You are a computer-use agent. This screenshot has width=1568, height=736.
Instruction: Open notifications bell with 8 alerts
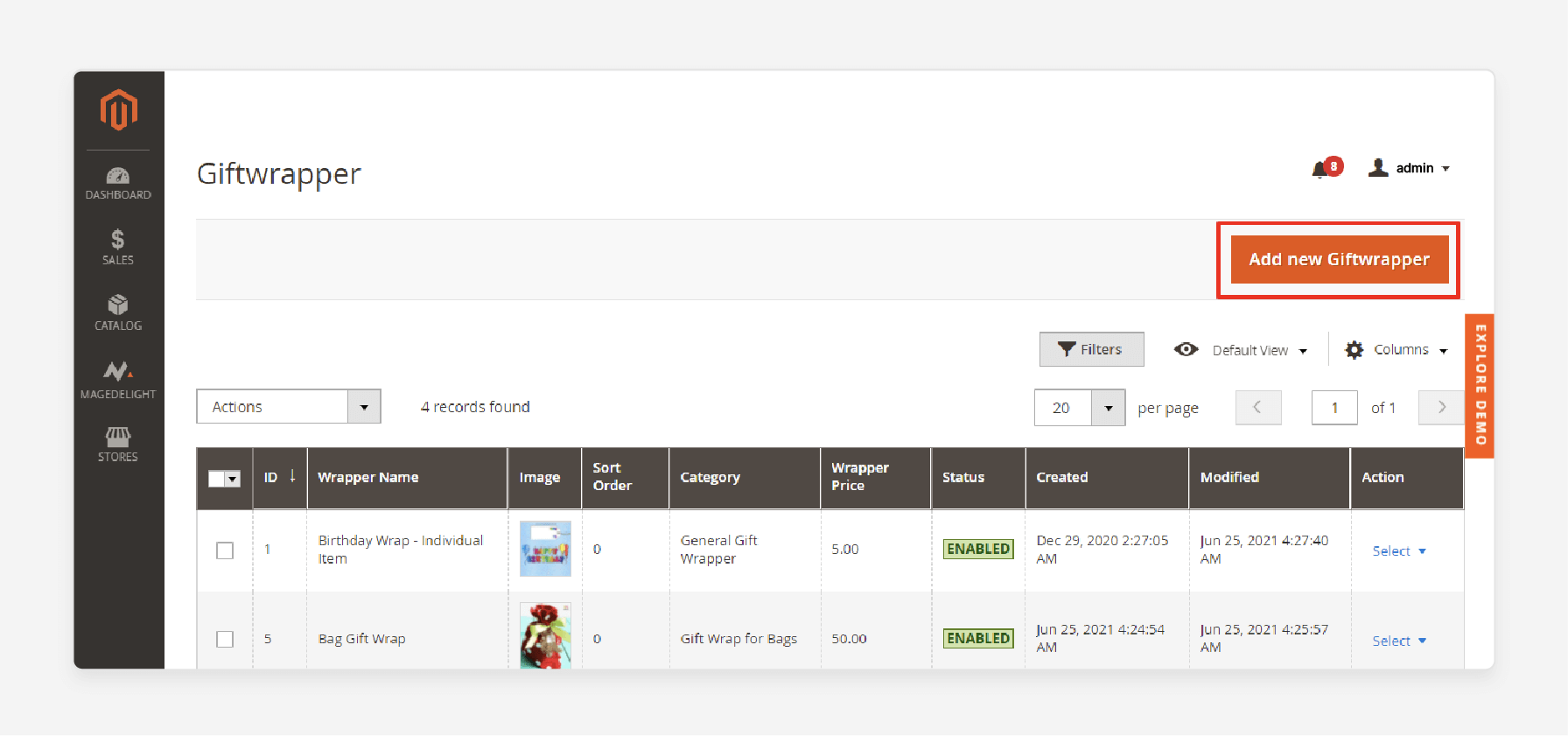1326,167
